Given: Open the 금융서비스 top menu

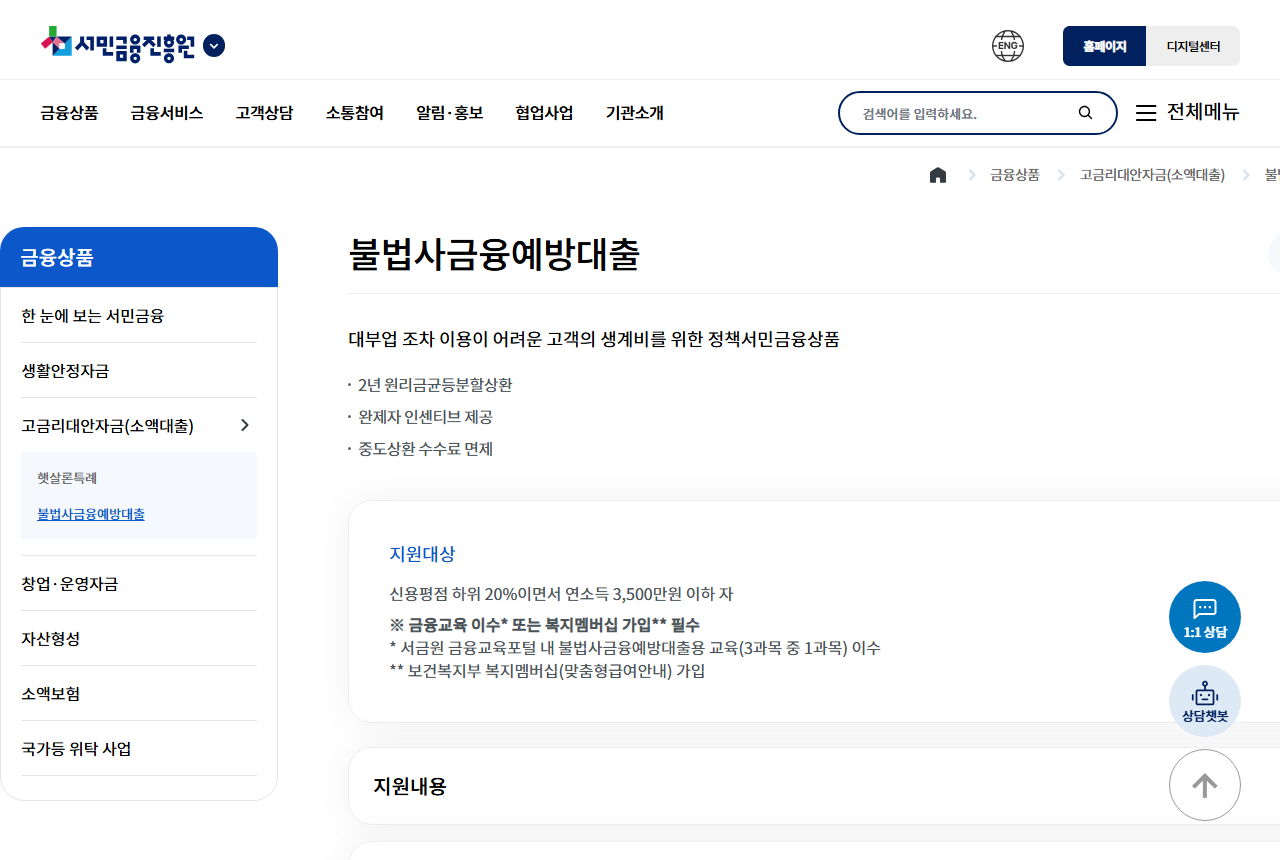Looking at the screenshot, I should pos(167,113).
